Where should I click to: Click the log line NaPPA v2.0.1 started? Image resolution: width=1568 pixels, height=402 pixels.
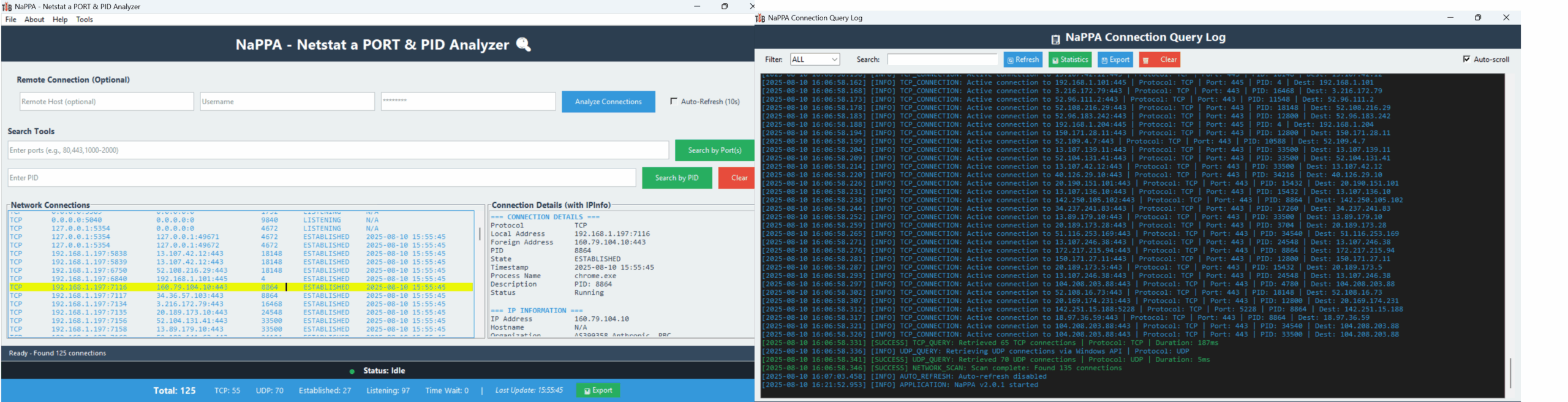click(x=900, y=385)
